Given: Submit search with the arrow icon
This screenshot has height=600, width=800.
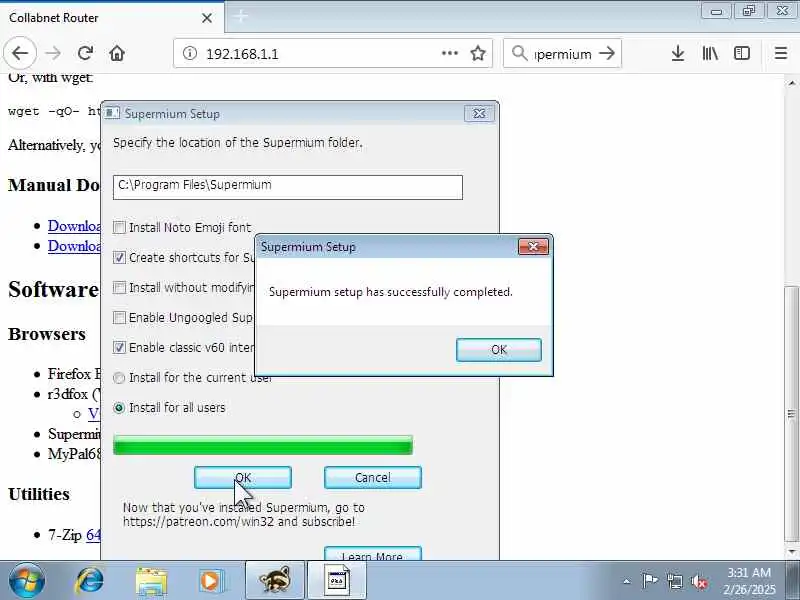Looking at the screenshot, I should pos(607,53).
